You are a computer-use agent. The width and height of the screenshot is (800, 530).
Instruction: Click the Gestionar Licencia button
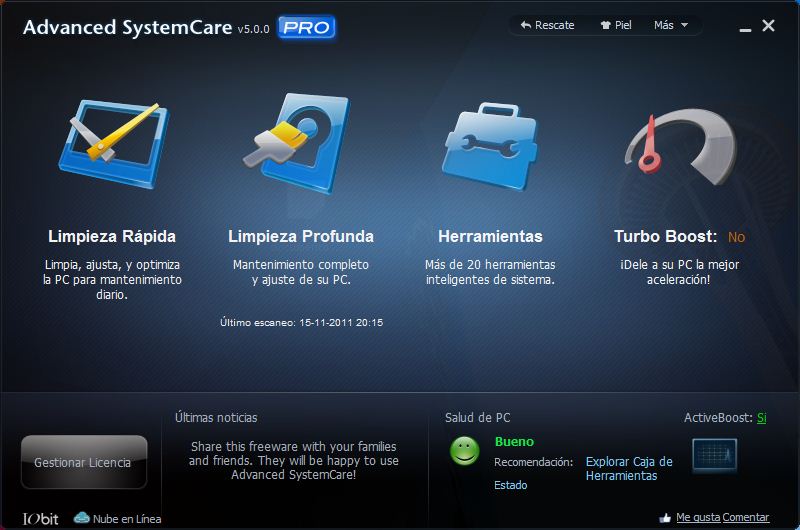coord(84,462)
